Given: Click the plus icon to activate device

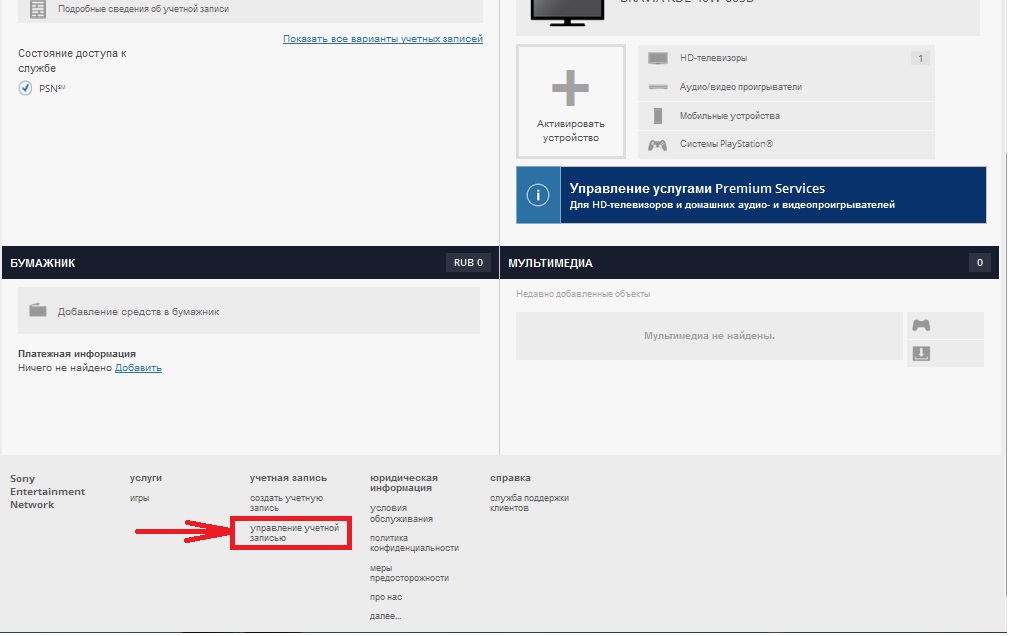Looking at the screenshot, I should click(570, 89).
